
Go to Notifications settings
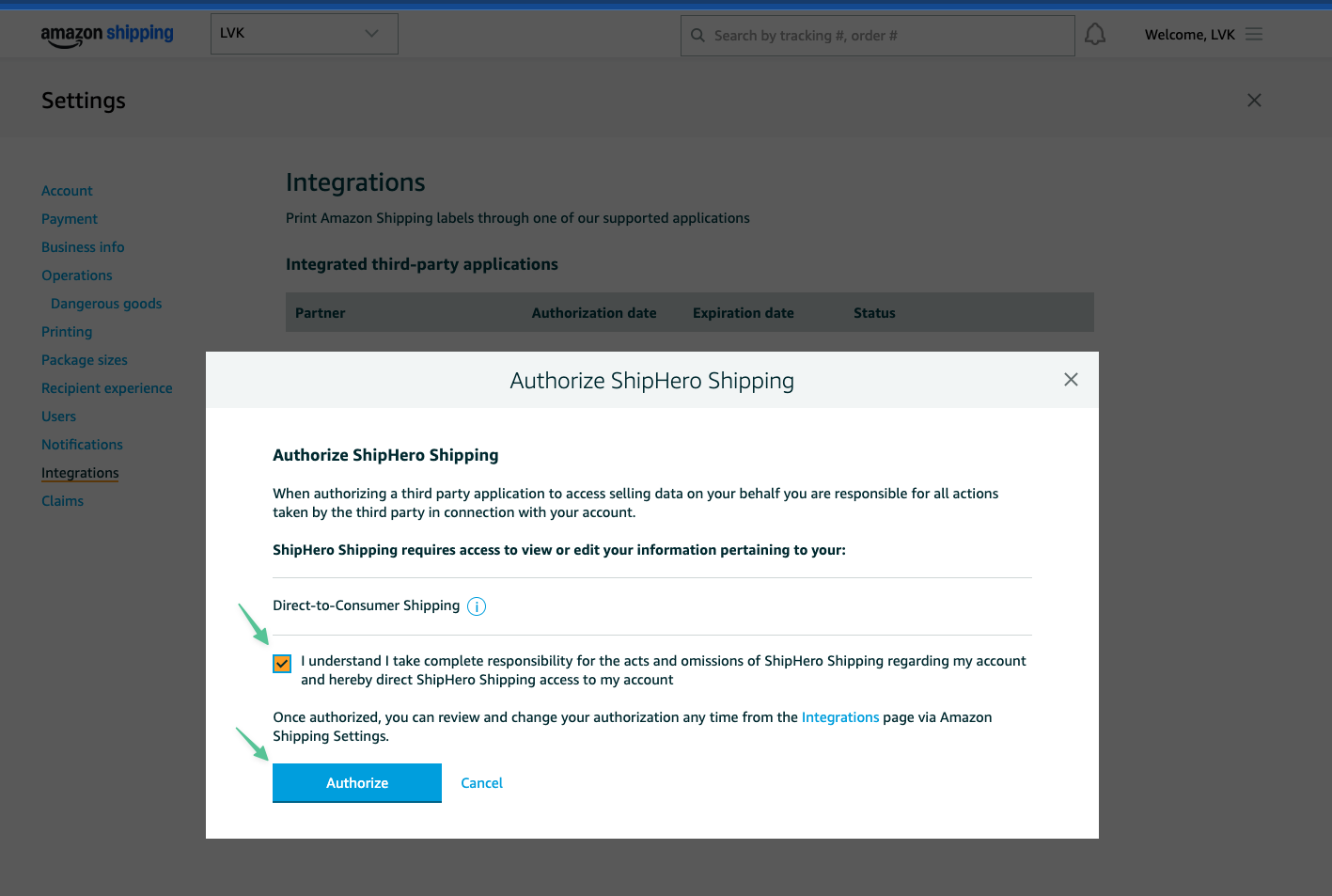[x=82, y=445]
